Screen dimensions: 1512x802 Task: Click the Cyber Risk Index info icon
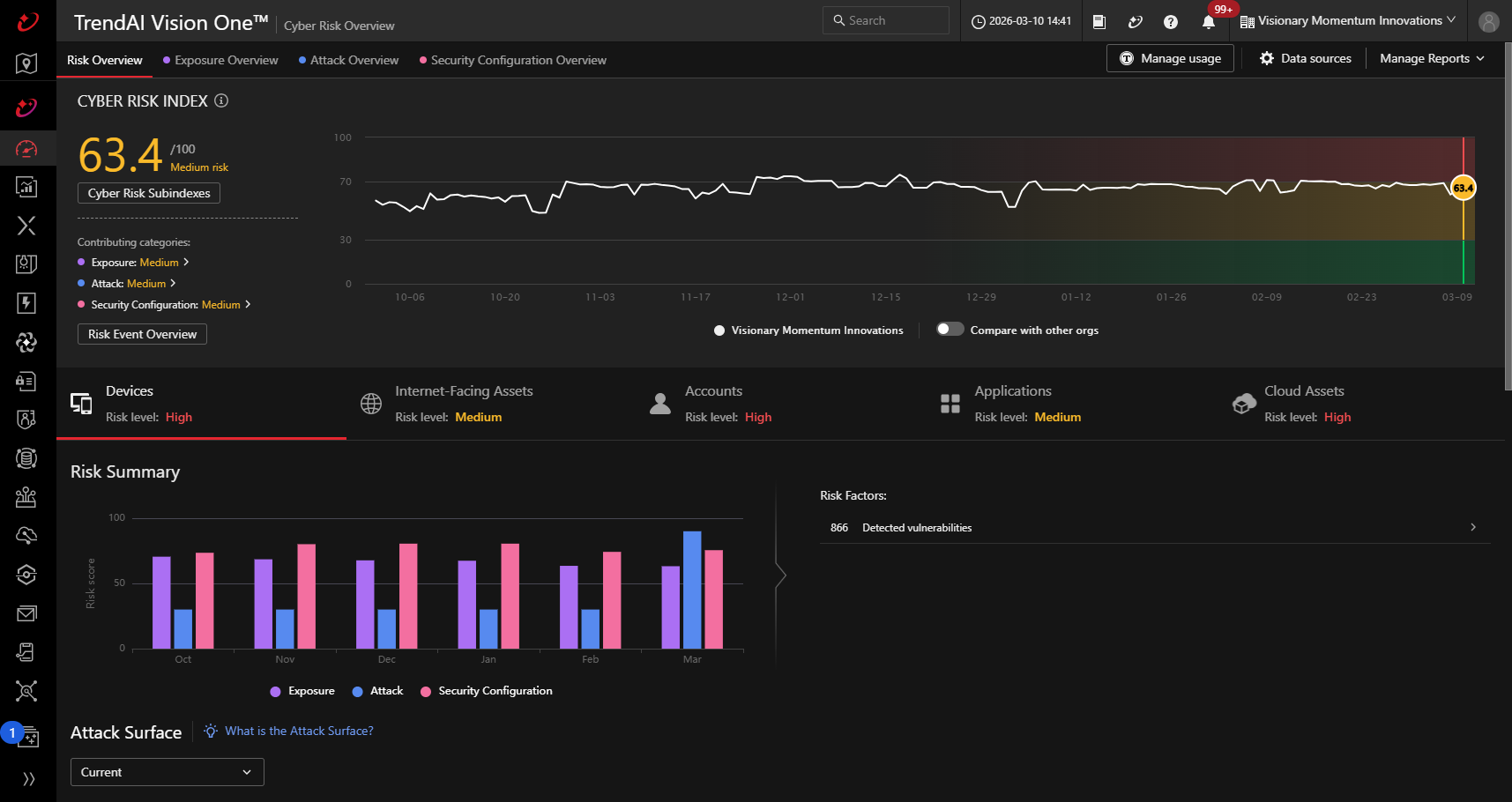221,100
